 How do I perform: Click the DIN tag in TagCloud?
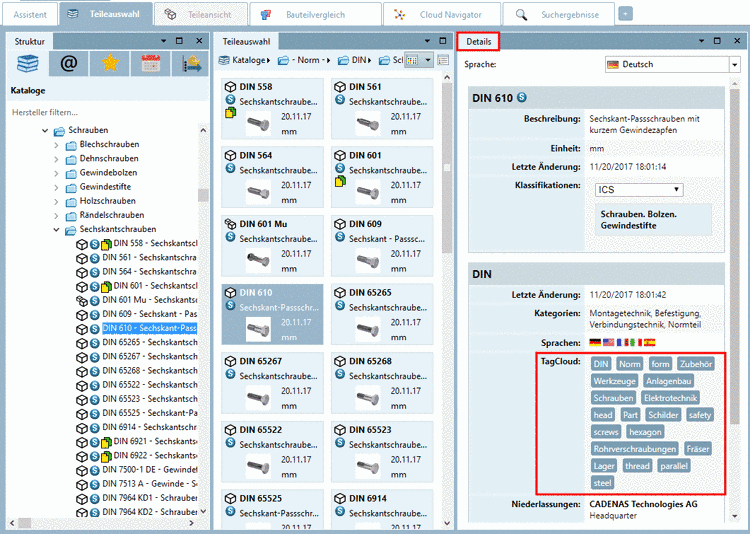(601, 364)
